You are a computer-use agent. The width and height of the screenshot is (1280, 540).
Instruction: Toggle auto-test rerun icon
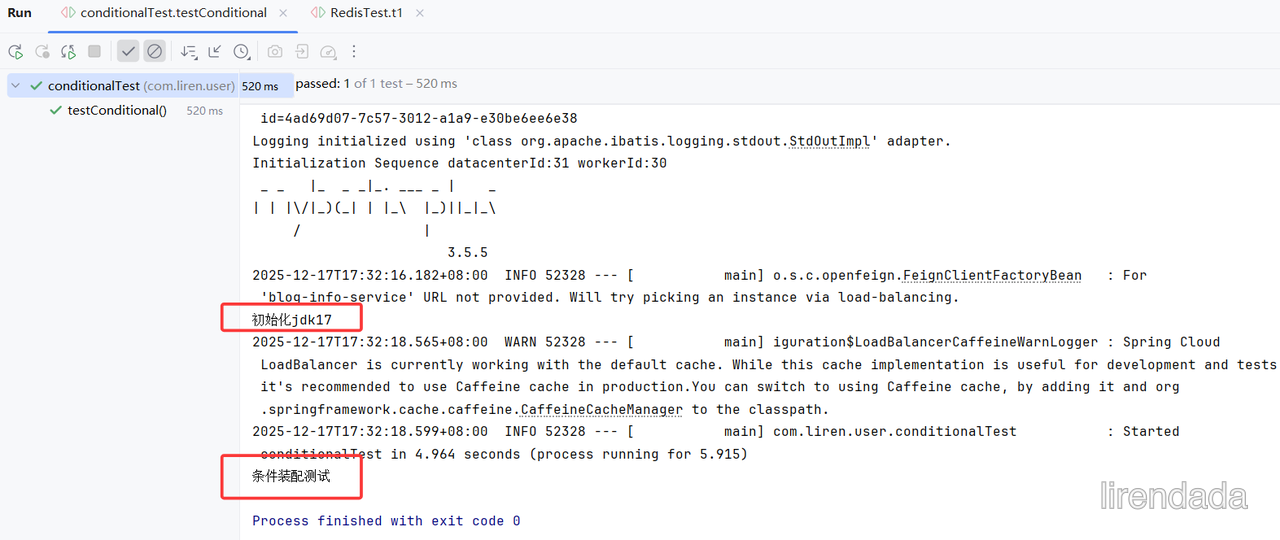point(68,51)
